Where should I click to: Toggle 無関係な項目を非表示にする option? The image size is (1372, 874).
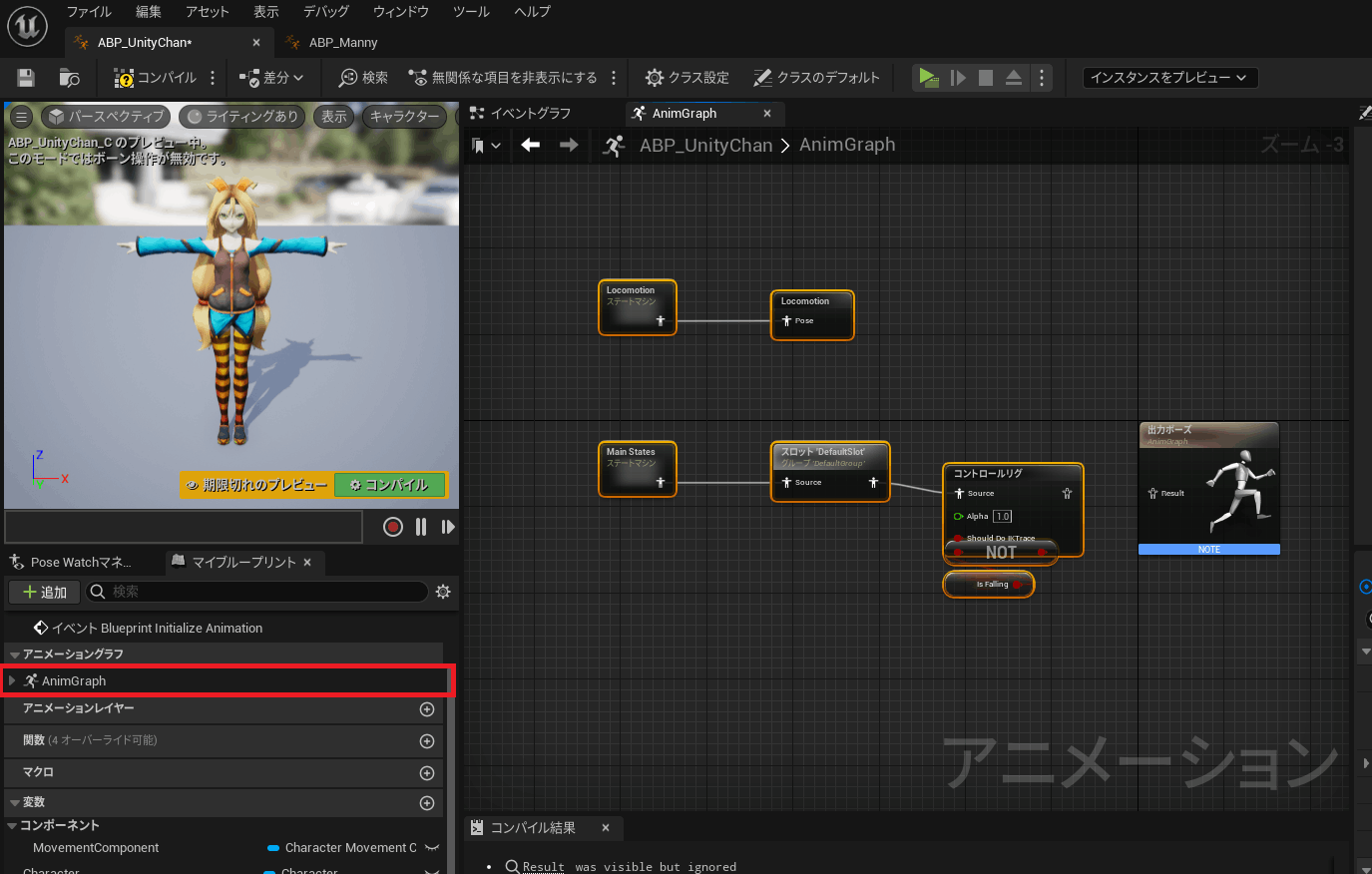(x=503, y=78)
